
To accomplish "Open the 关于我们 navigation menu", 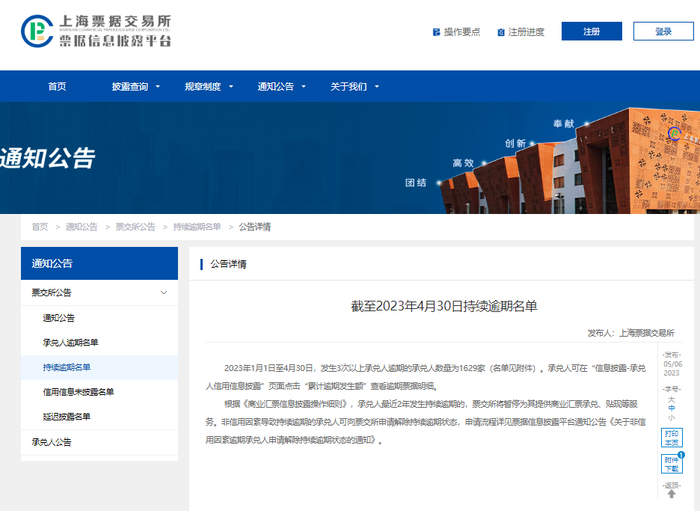I will (x=349, y=87).
